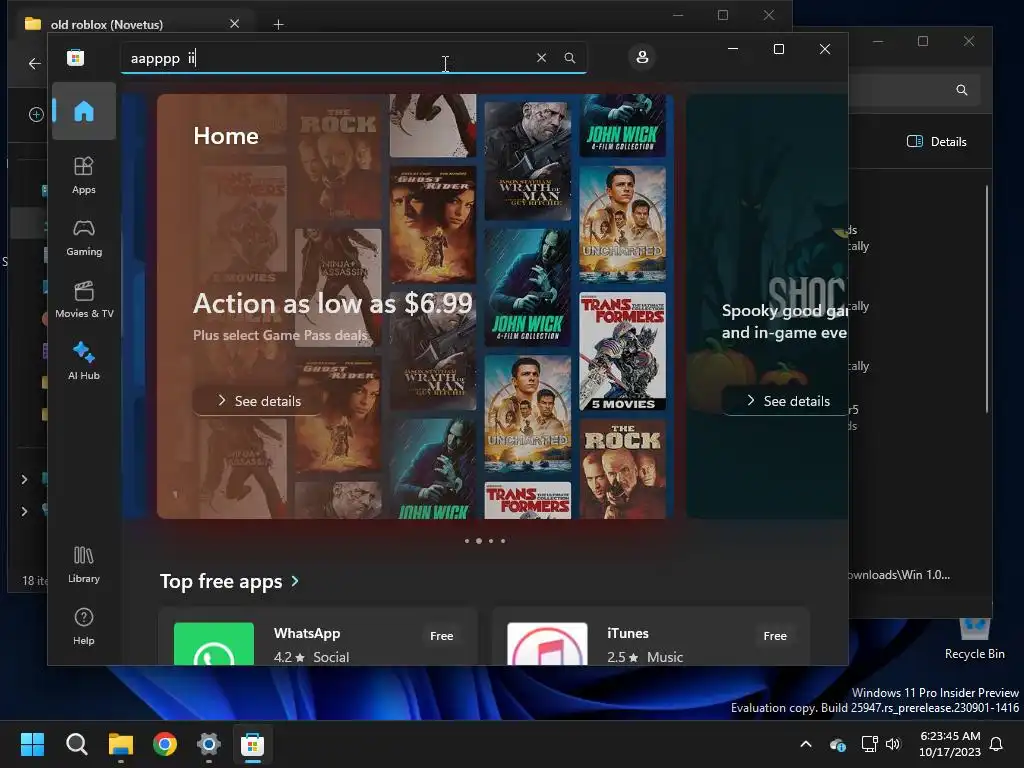This screenshot has width=1024, height=768.
Task: Open the AI Hub section
Action: coord(84,362)
